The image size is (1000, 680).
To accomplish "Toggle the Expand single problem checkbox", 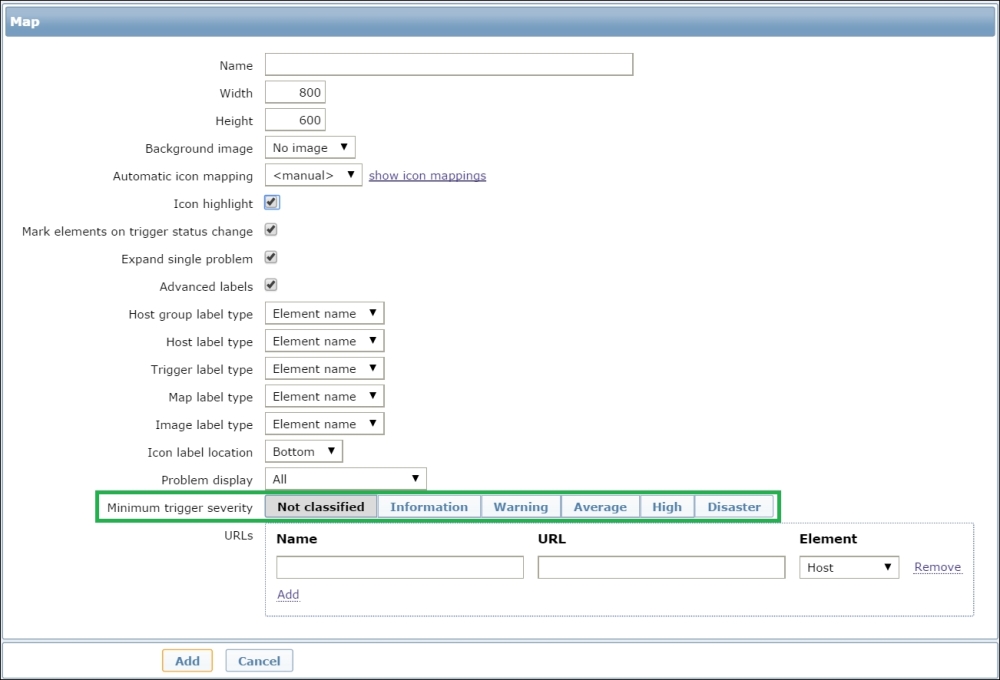I will (x=271, y=258).
